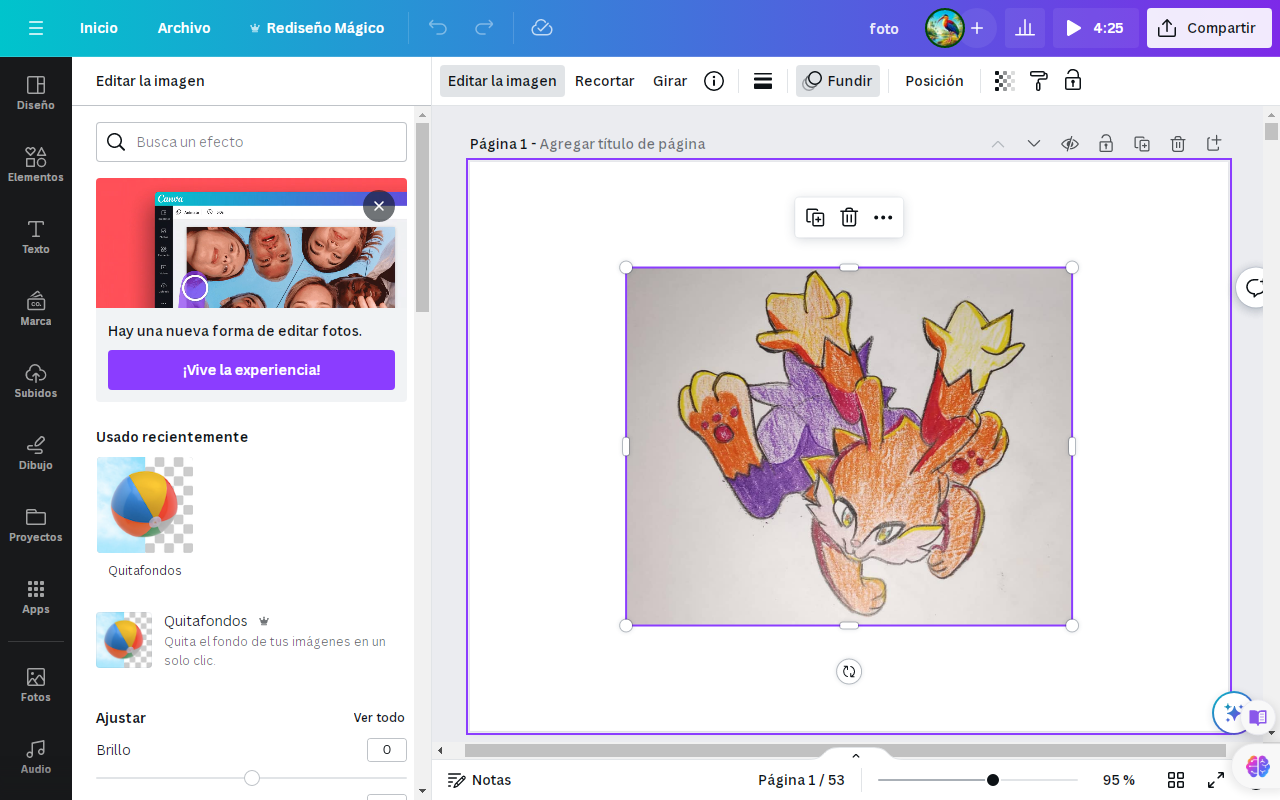
Task: Open analytics bar chart icon
Action: [1025, 28]
